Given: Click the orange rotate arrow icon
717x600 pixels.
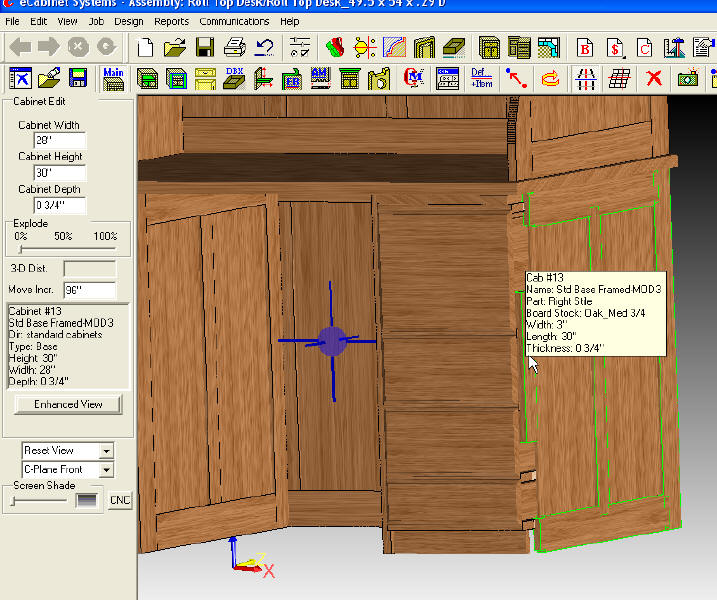Looking at the screenshot, I should [x=550, y=77].
